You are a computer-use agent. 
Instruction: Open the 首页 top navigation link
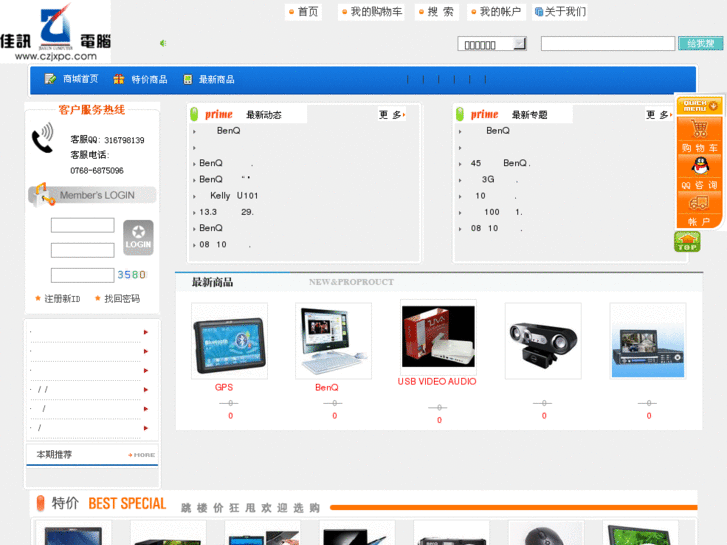pyautogui.click(x=304, y=12)
